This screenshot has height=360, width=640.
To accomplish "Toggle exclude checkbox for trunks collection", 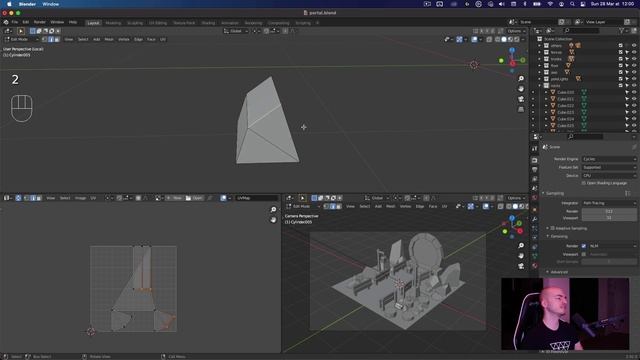I will tap(620, 59).
